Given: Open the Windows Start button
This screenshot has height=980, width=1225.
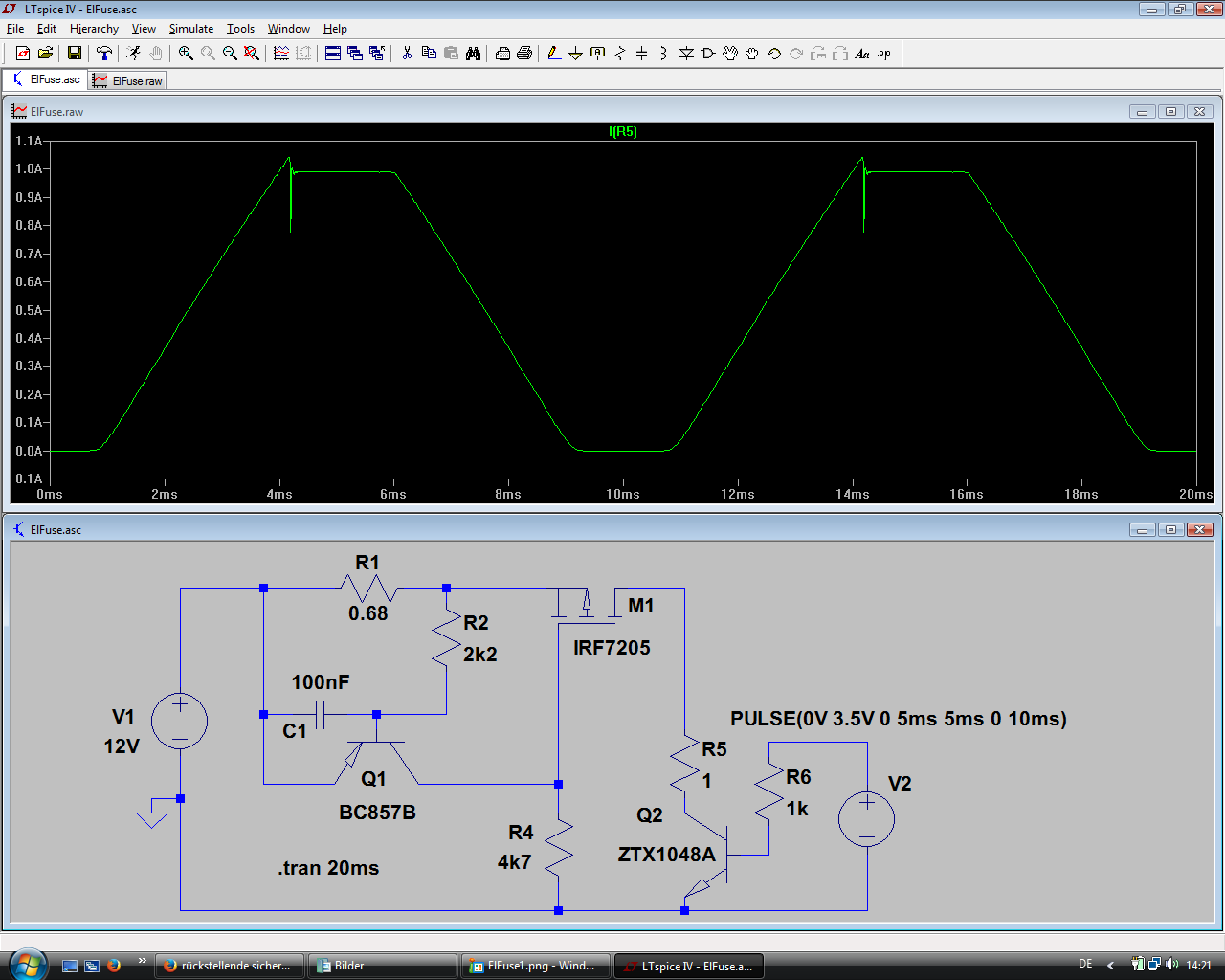Looking at the screenshot, I should pyautogui.click(x=27, y=965).
